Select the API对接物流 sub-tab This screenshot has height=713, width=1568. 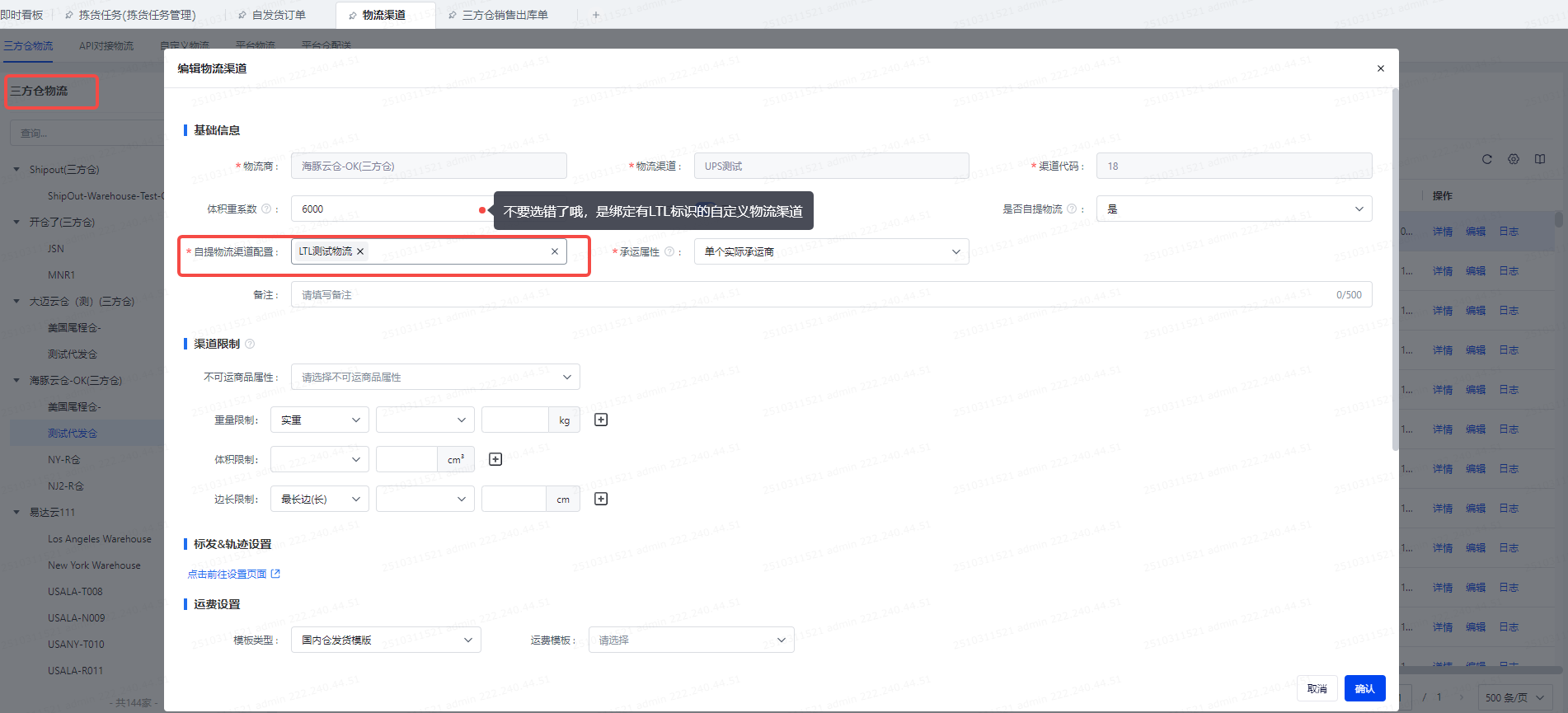pos(106,46)
